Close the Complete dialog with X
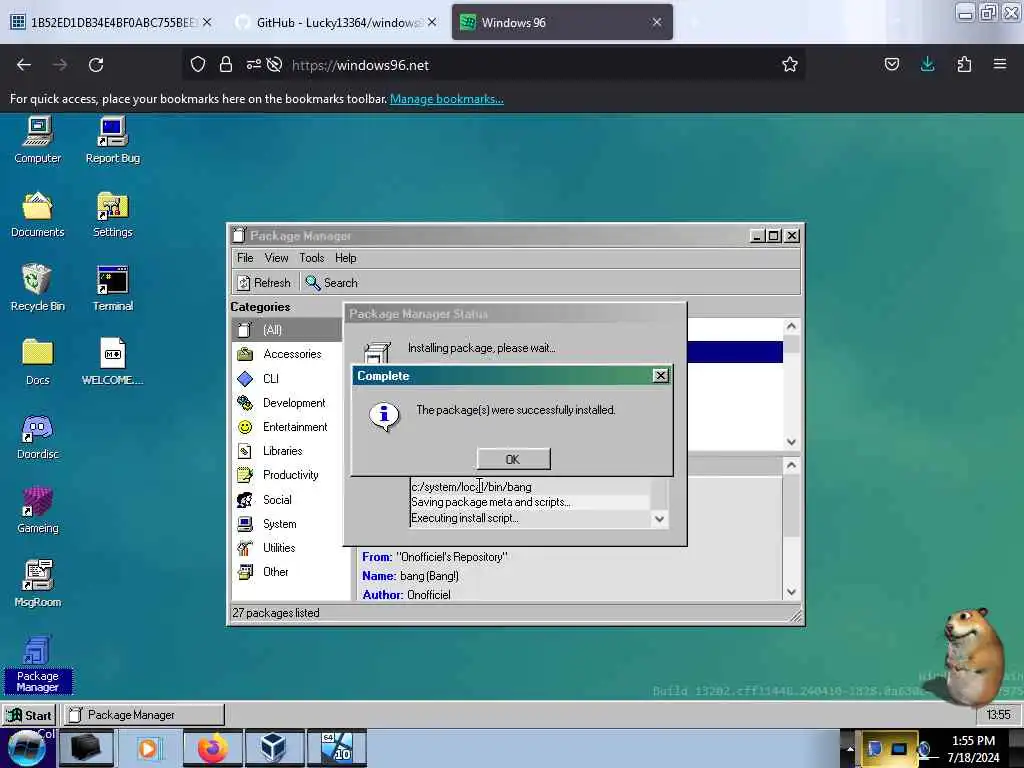Image resolution: width=1024 pixels, height=768 pixels. coord(660,376)
